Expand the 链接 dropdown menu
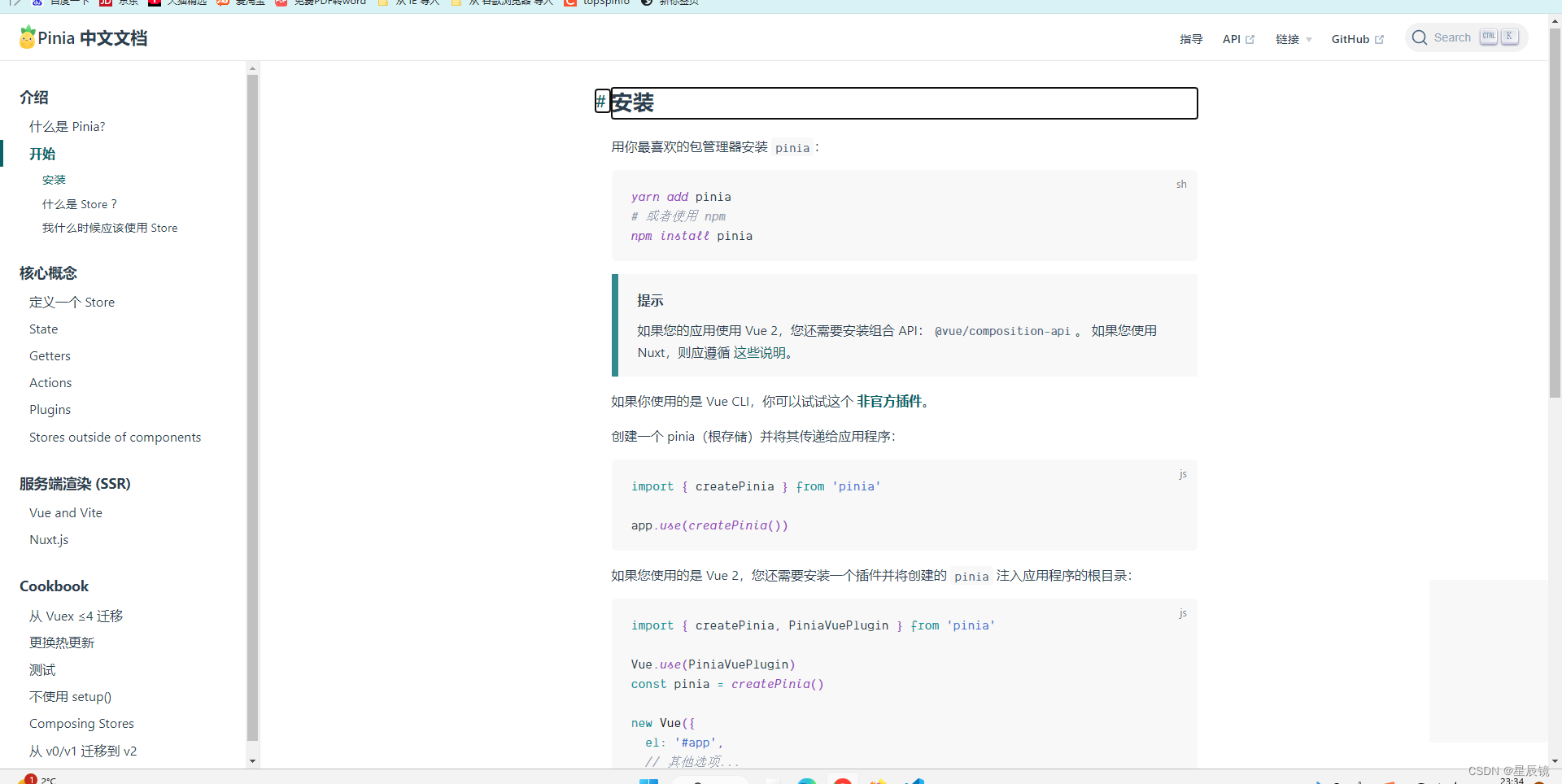 click(1294, 39)
